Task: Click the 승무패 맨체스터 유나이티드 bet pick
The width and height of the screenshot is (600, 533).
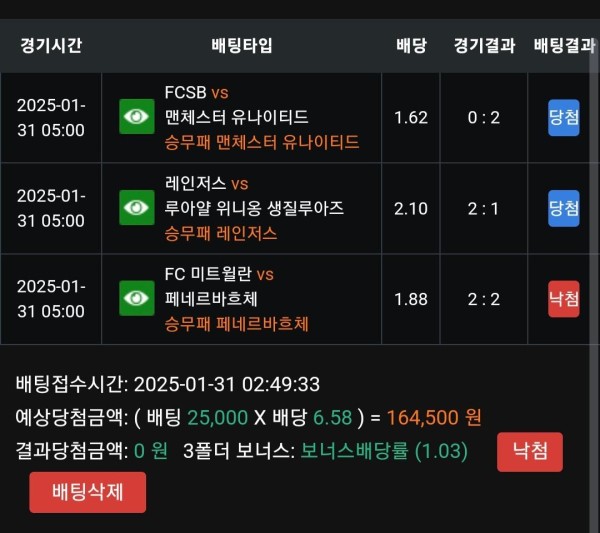Action: 262,142
